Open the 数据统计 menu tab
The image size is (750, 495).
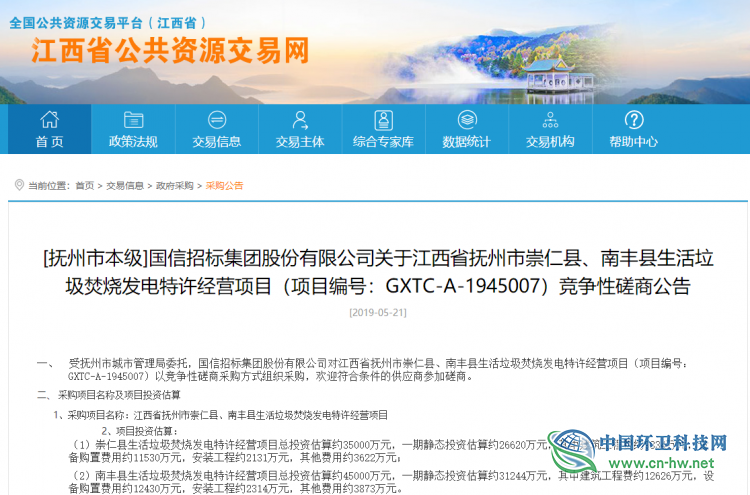pyautogui.click(x=467, y=129)
